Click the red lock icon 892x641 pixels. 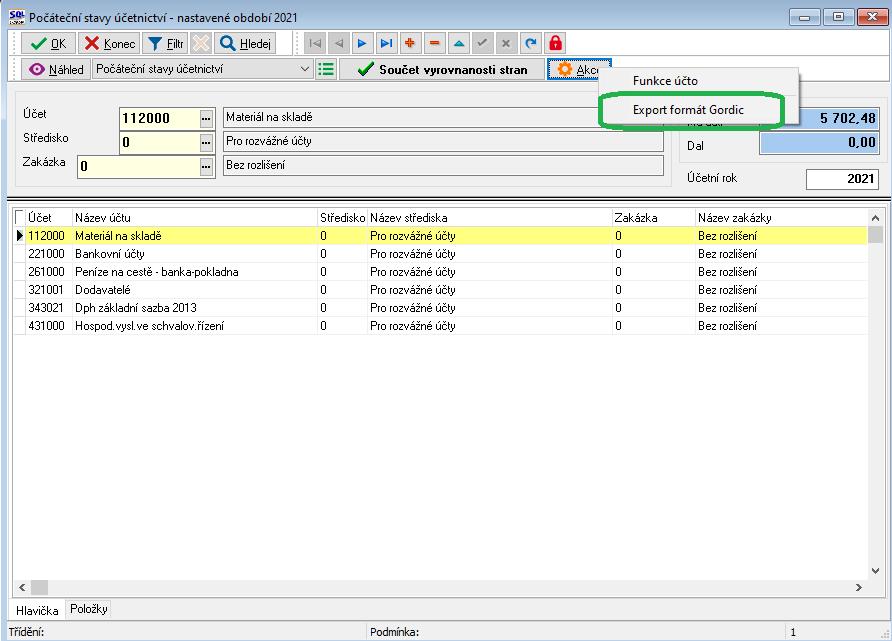[x=555, y=43]
